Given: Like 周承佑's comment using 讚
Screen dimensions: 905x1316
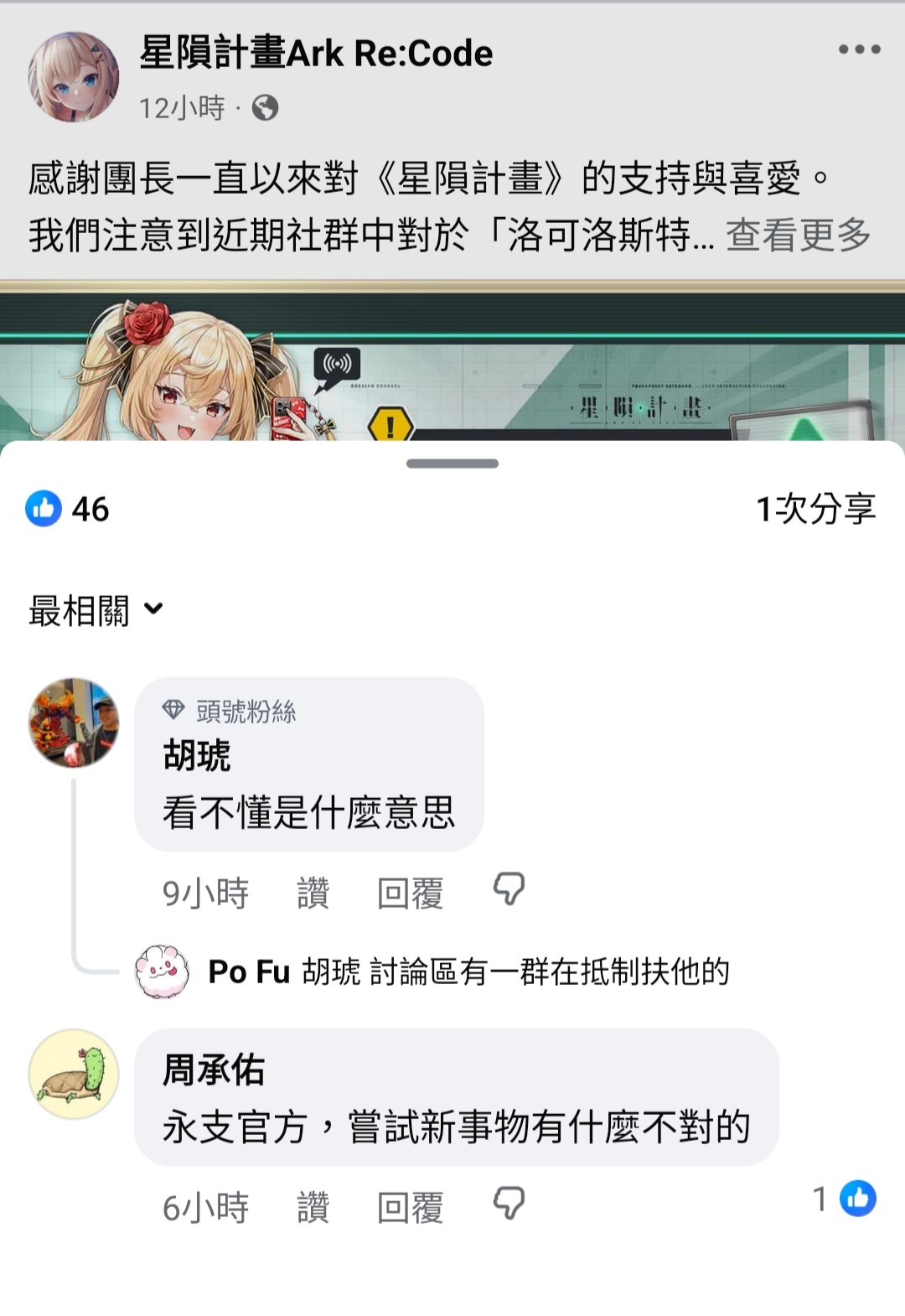Looking at the screenshot, I should tap(313, 1207).
